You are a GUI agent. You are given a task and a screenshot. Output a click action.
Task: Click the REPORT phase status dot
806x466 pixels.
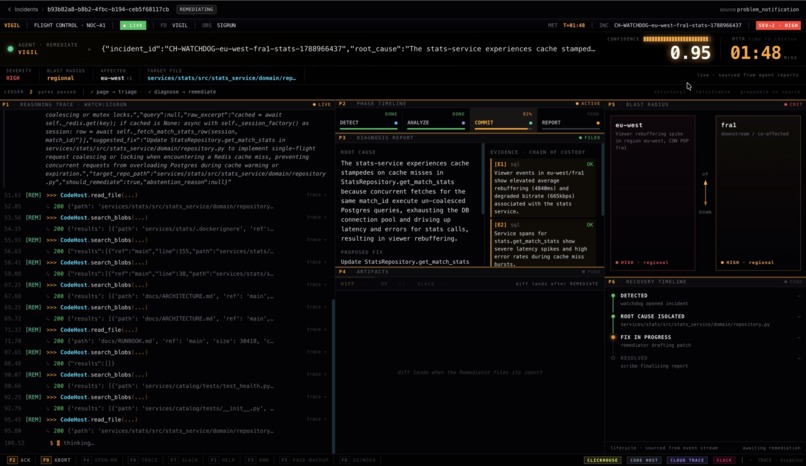coord(597,123)
